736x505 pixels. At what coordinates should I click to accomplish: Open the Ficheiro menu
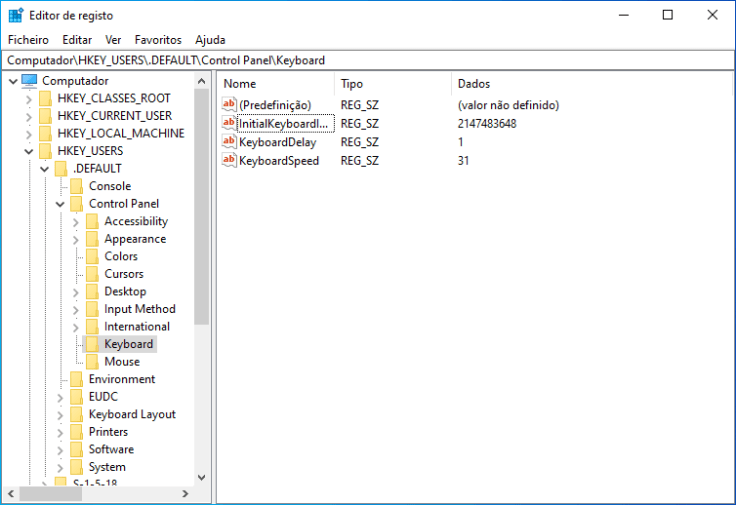(x=28, y=40)
